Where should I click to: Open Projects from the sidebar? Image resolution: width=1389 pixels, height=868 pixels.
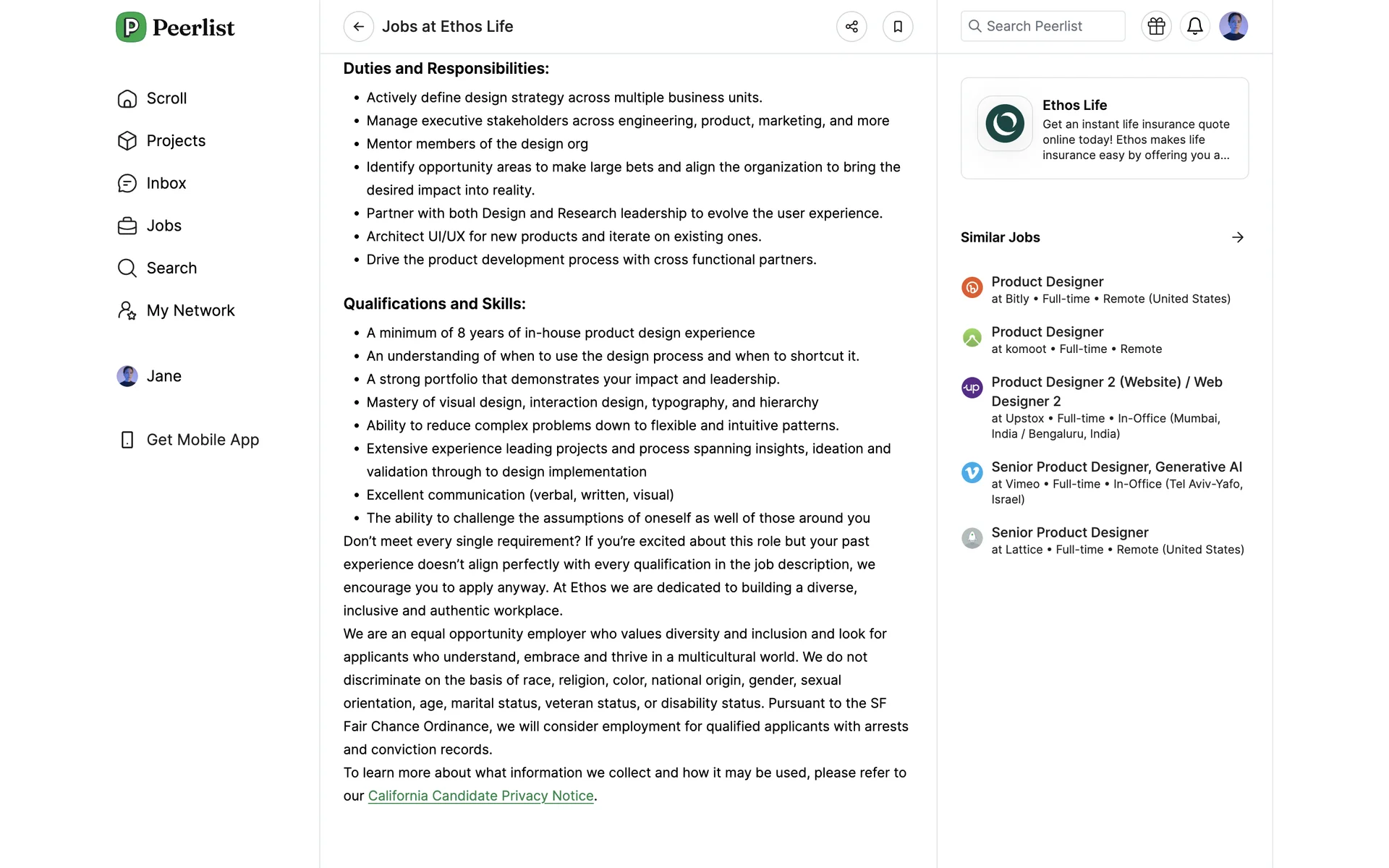[176, 141]
